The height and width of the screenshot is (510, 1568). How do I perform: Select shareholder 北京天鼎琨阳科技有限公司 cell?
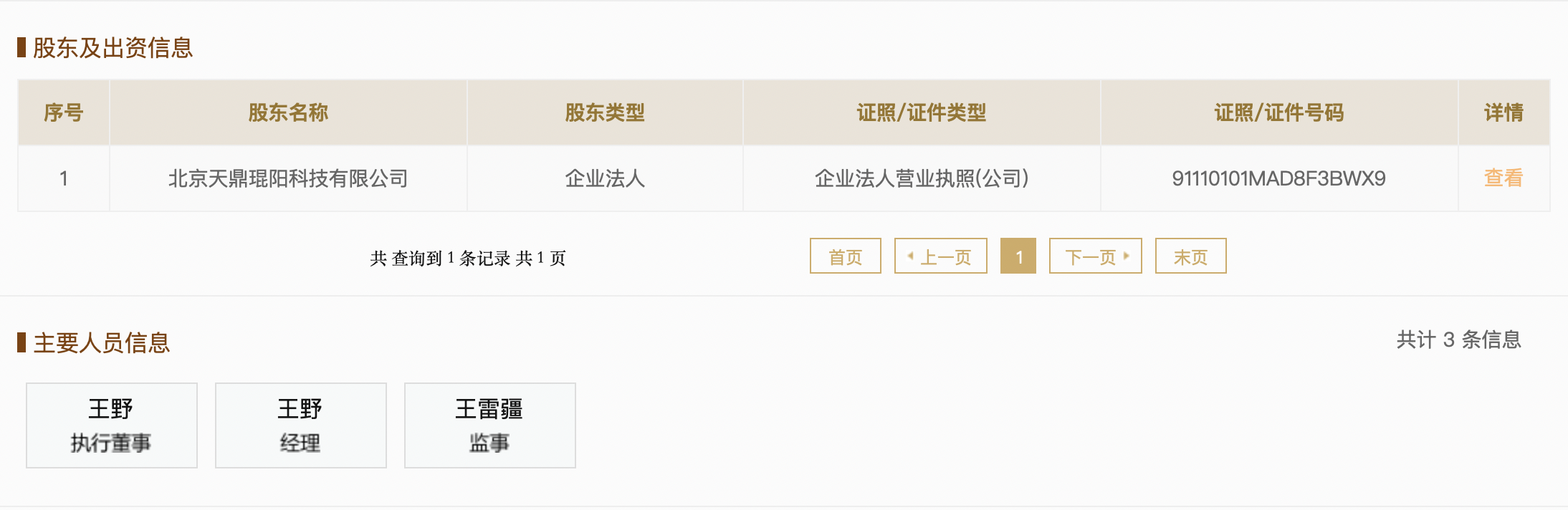[288, 178]
